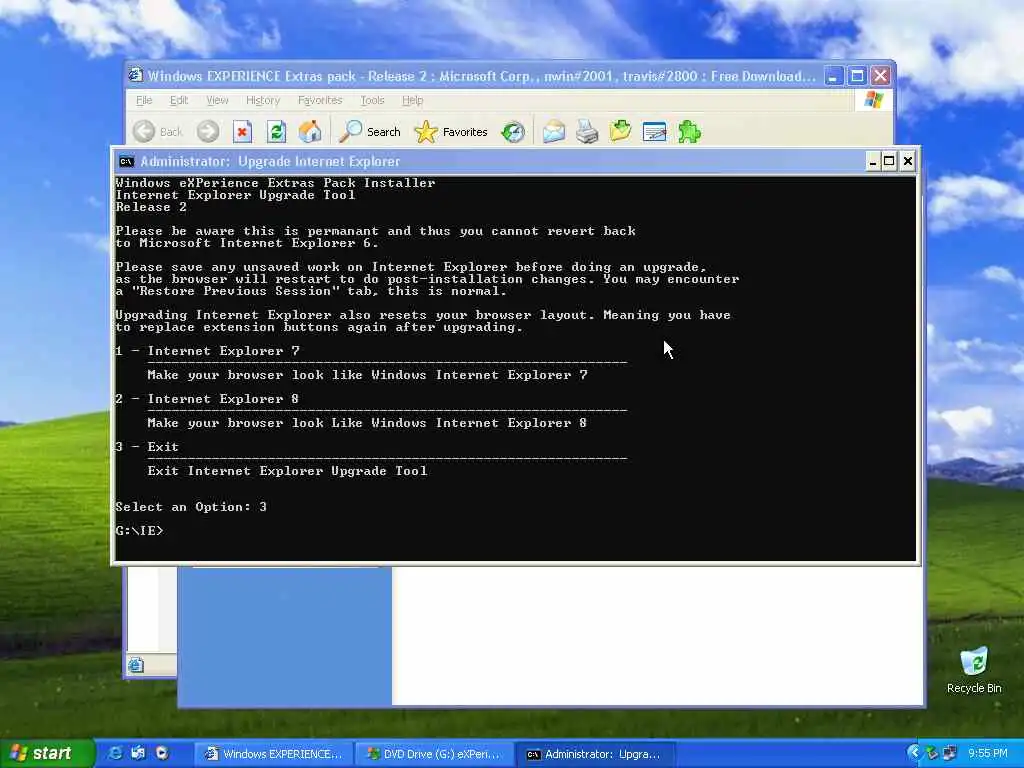Switch to Windows EXPERIENCE taskbar button
The height and width of the screenshot is (768, 1024).
[x=274, y=754]
